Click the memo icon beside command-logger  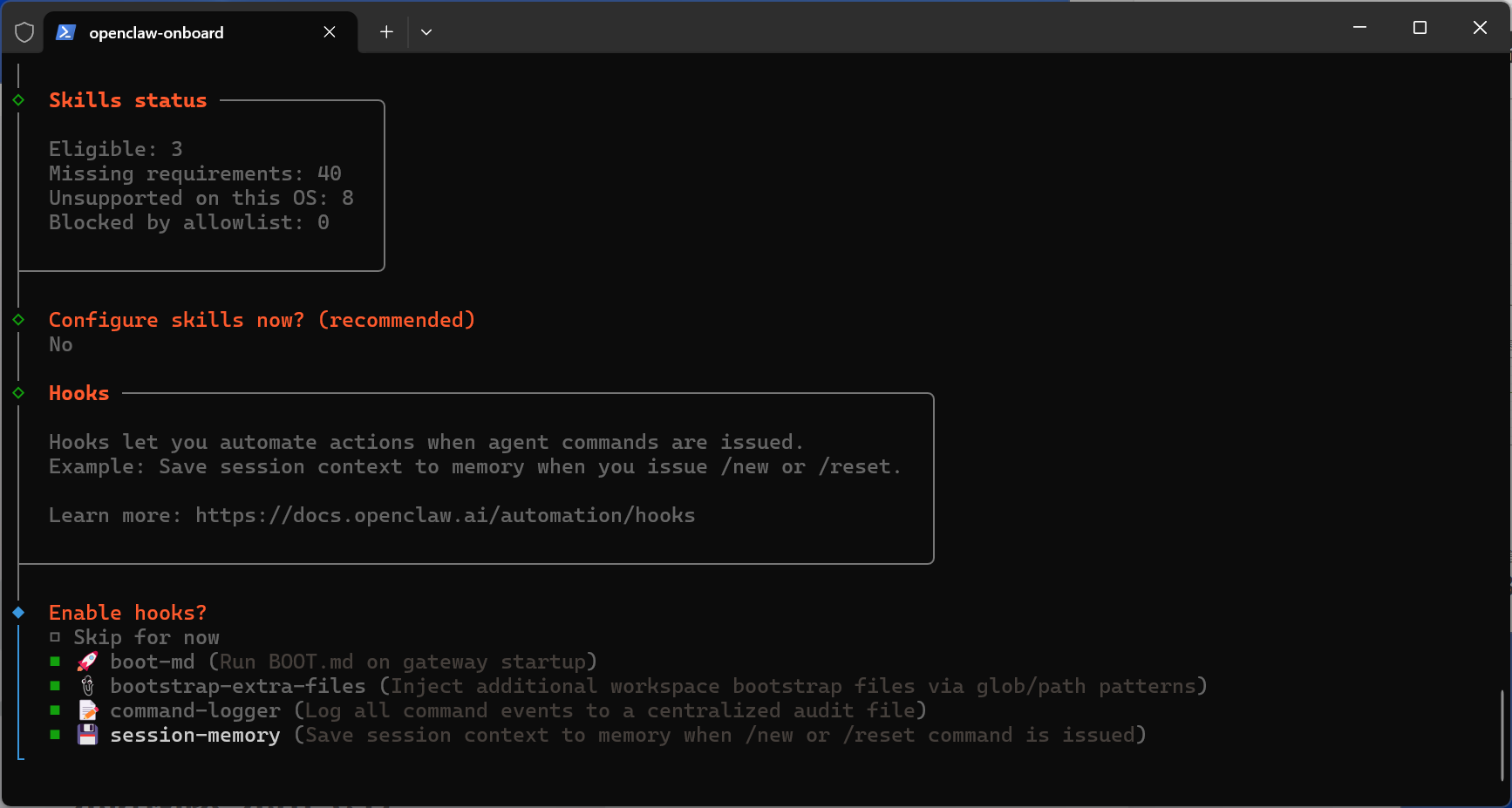(x=88, y=710)
